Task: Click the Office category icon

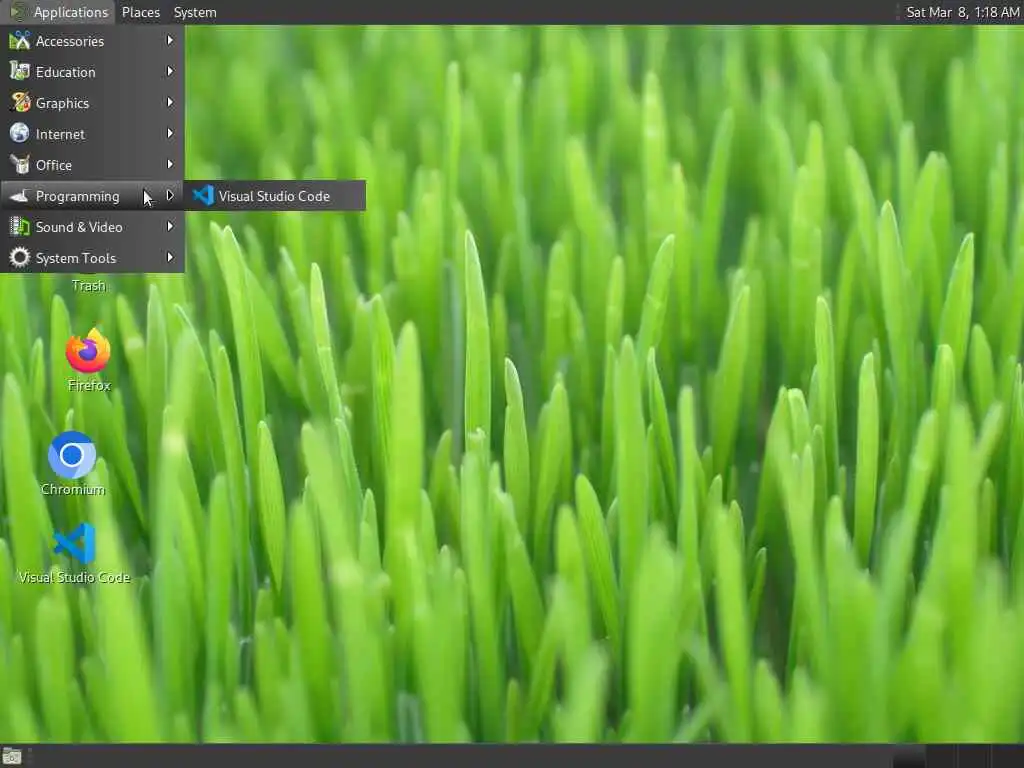Action: (20, 165)
